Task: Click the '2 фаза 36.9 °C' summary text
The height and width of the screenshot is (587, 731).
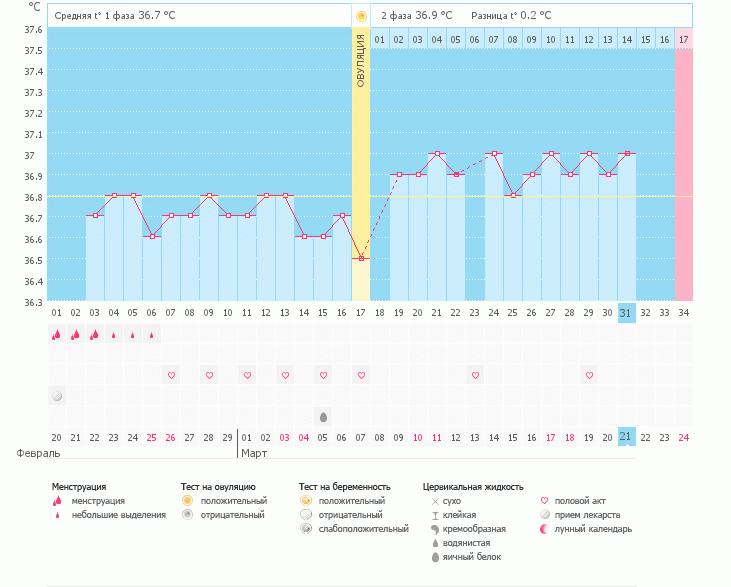Action: tap(416, 16)
